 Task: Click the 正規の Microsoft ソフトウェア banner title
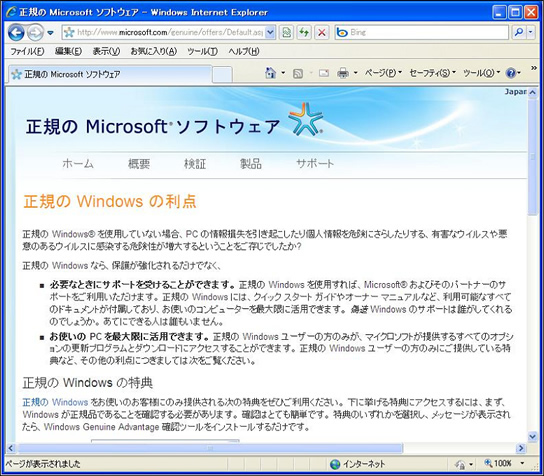click(153, 126)
